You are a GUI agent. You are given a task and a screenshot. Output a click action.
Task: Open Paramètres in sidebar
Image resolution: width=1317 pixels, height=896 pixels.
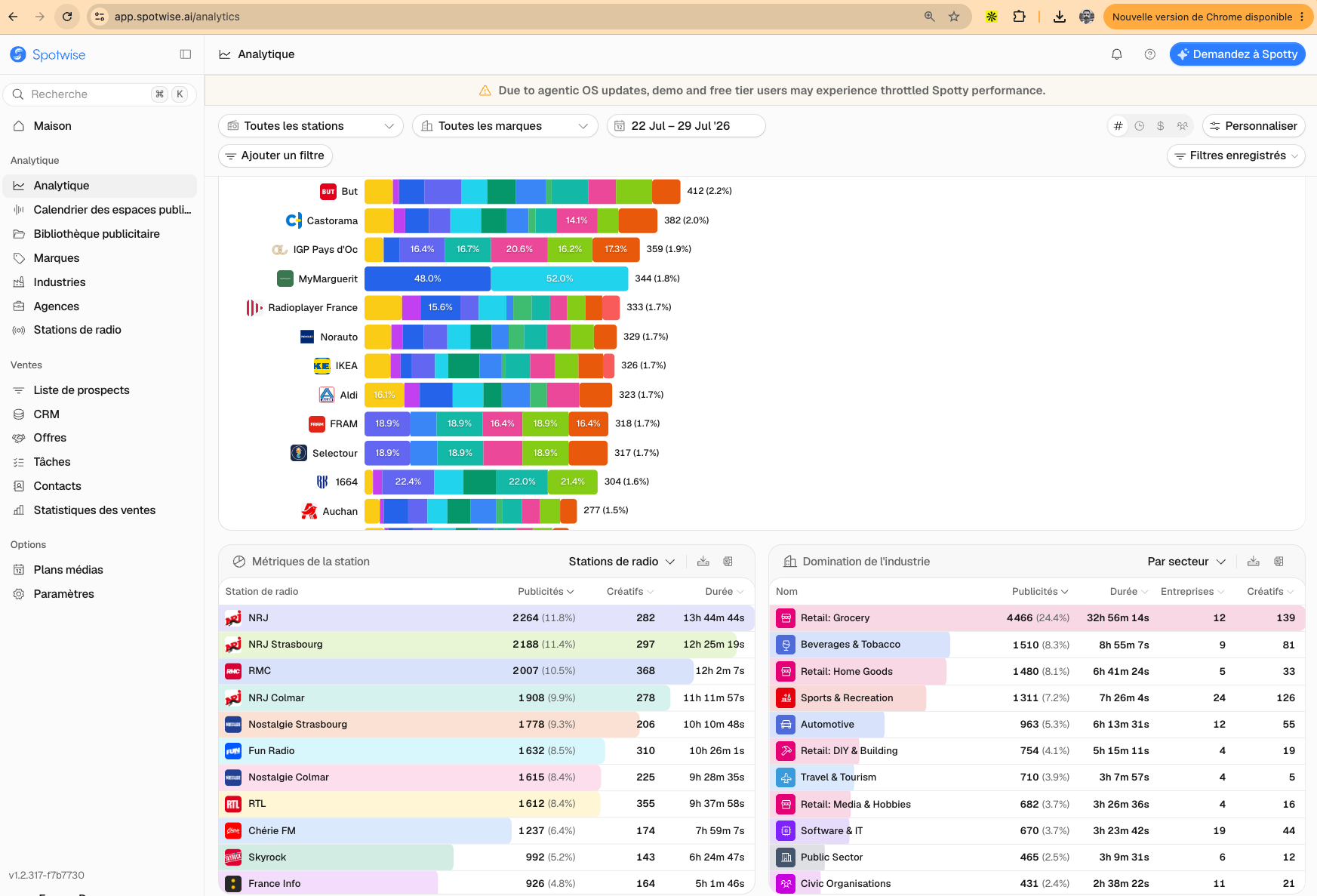point(100,594)
